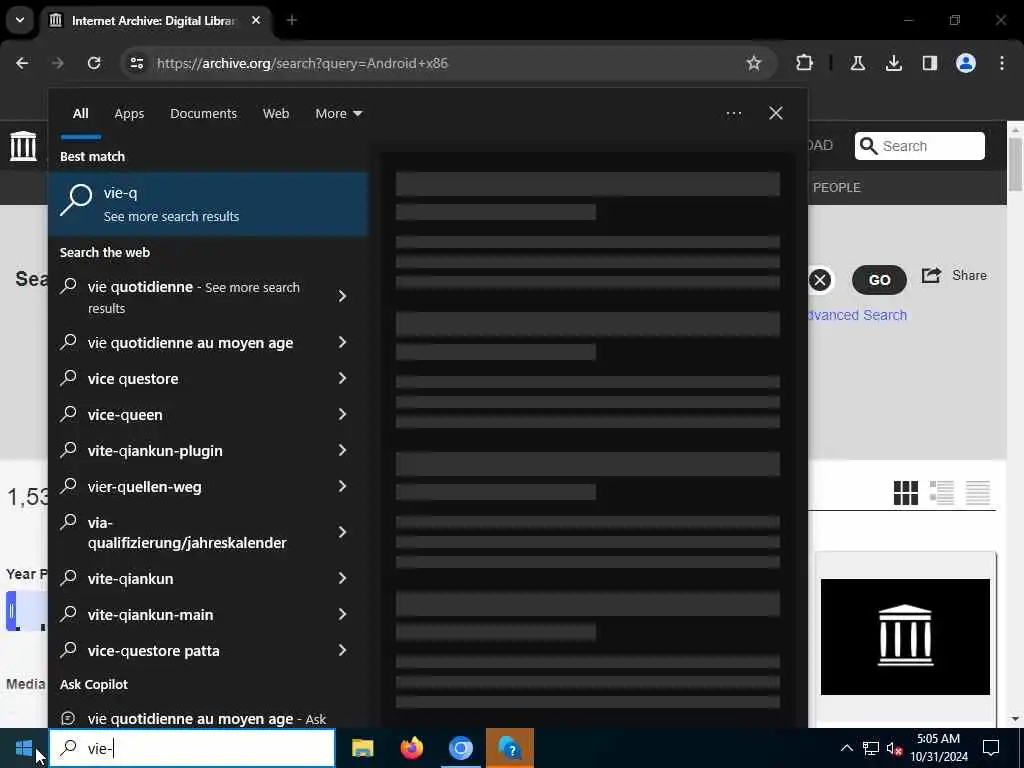The width and height of the screenshot is (1024, 768).
Task: Open the vie-q best match result
Action: 208,204
